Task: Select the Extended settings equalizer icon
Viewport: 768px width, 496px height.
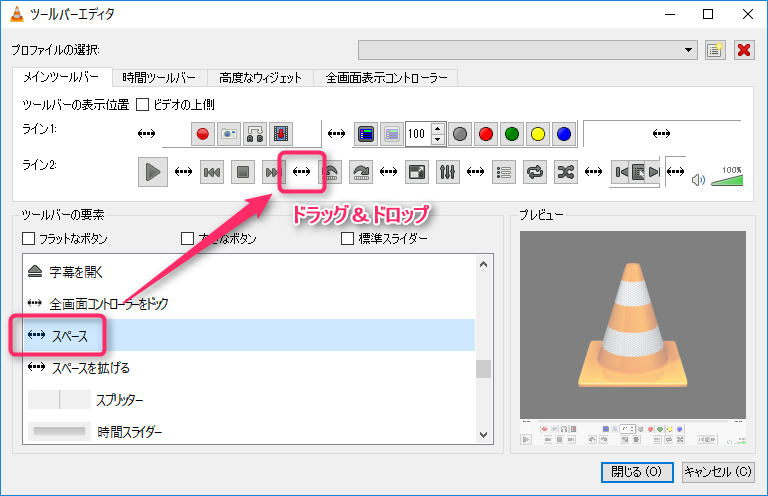Action: click(x=448, y=172)
